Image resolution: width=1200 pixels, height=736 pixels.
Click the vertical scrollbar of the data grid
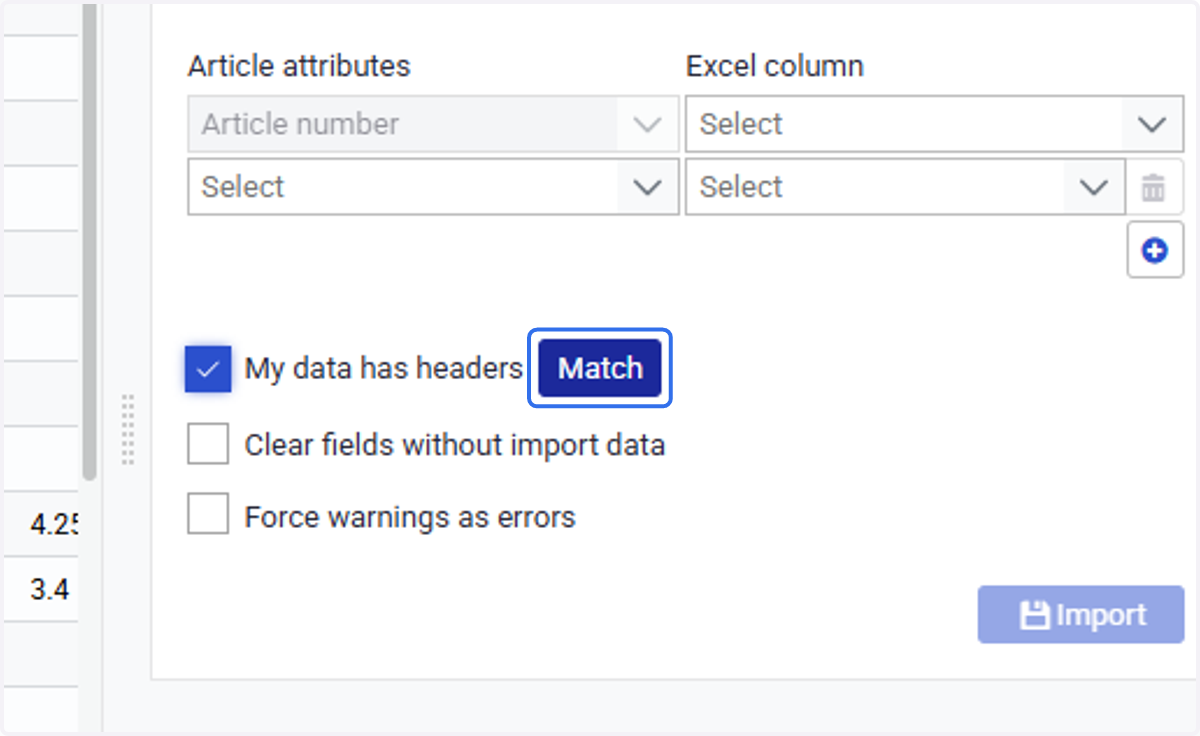pos(89,240)
